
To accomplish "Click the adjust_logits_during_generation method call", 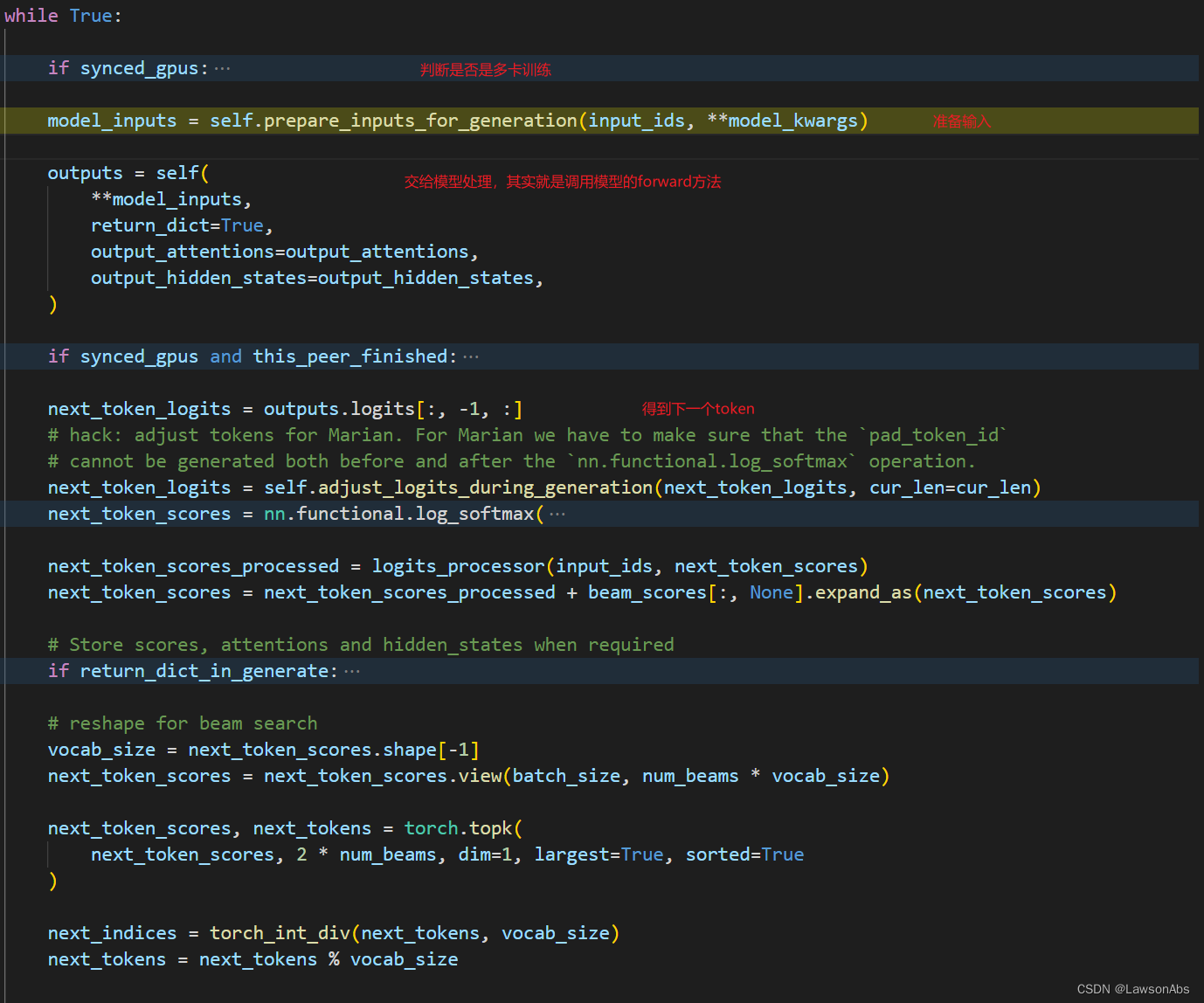I will pyautogui.click(x=485, y=488).
